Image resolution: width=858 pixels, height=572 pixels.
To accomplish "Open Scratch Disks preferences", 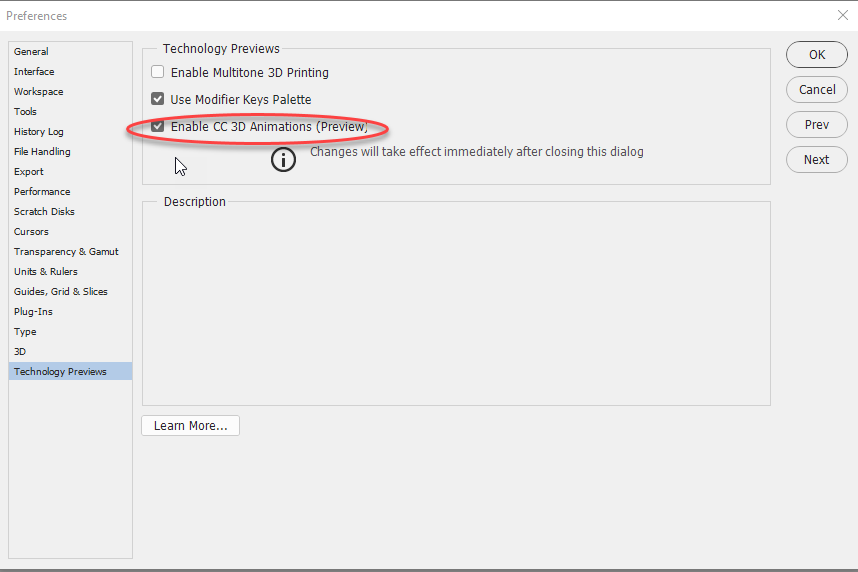I will (44, 211).
